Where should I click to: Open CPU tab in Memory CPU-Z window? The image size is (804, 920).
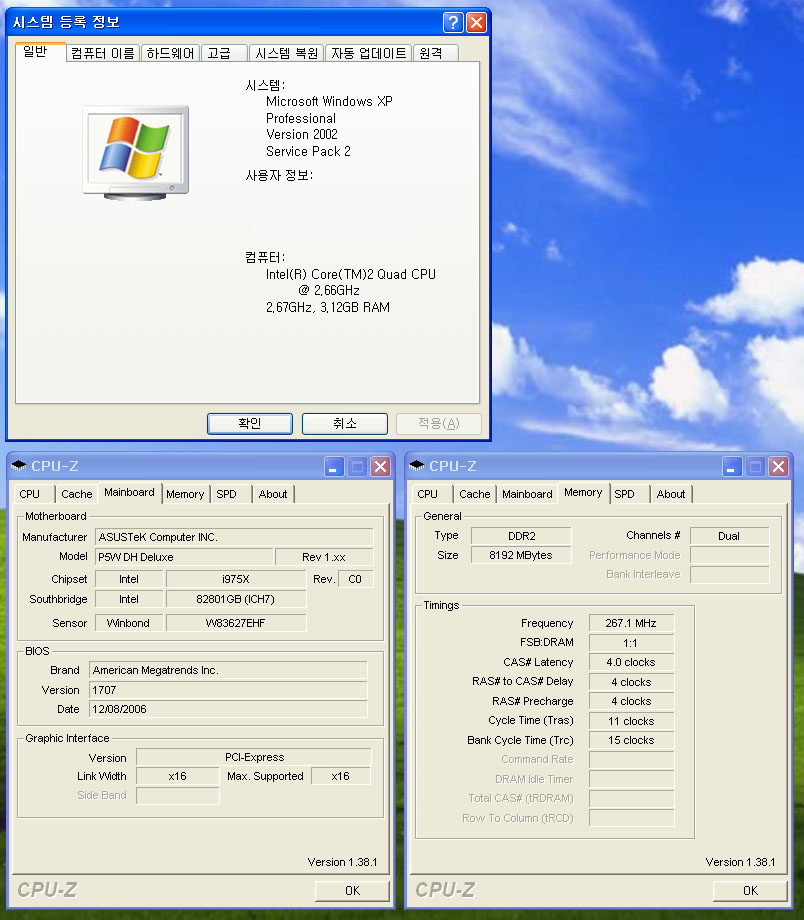[431, 494]
